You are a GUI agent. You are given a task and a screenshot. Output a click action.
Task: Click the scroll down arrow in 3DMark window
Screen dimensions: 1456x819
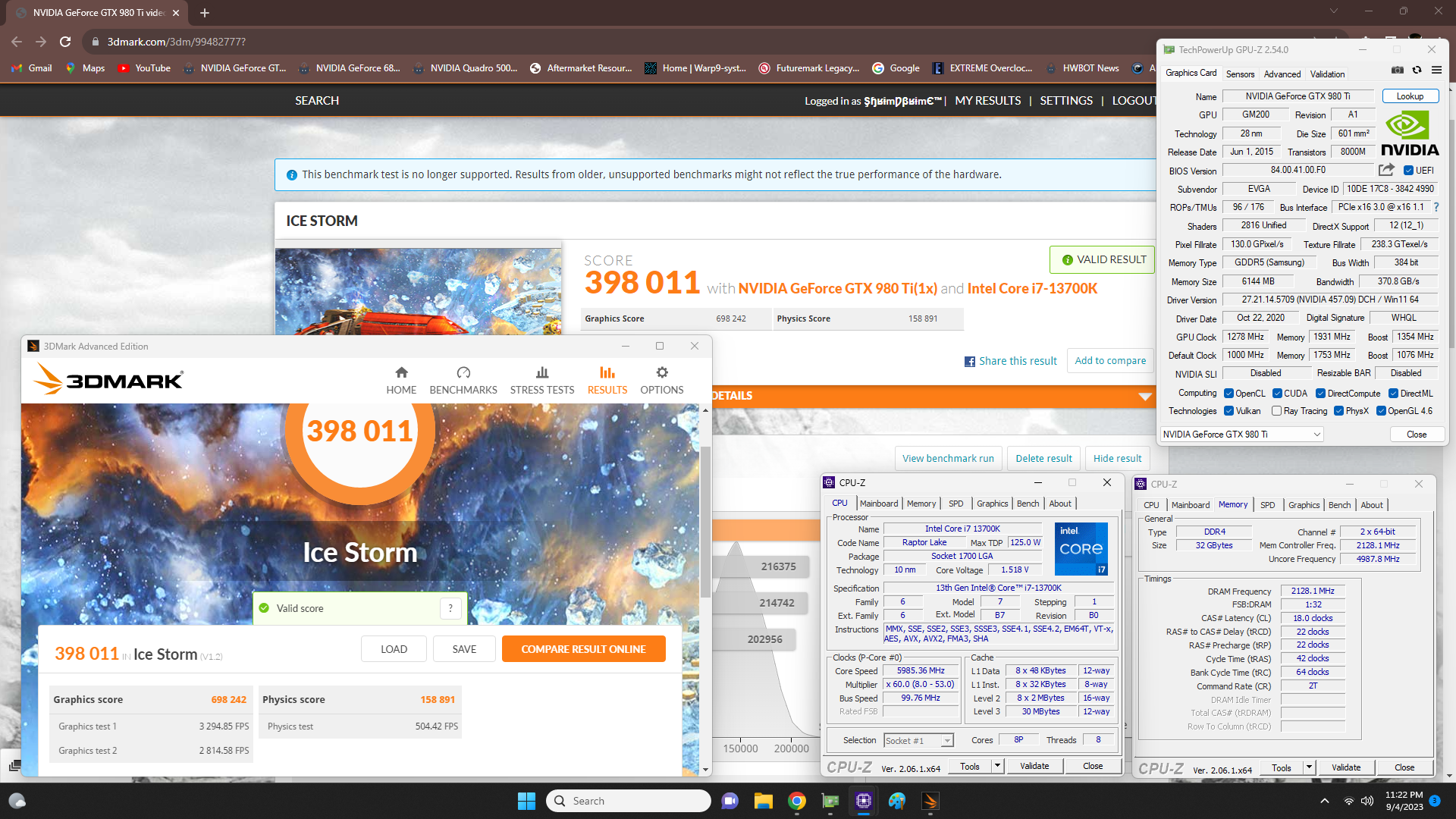pyautogui.click(x=705, y=770)
